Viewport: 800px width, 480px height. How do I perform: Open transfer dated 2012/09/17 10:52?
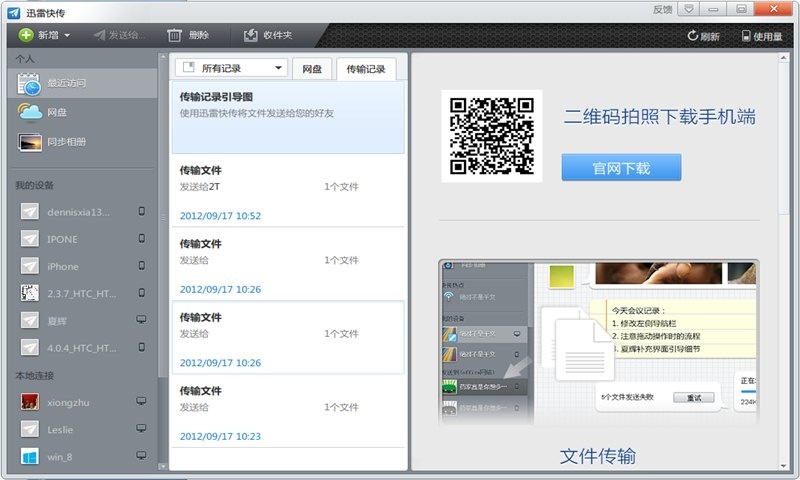click(x=288, y=191)
